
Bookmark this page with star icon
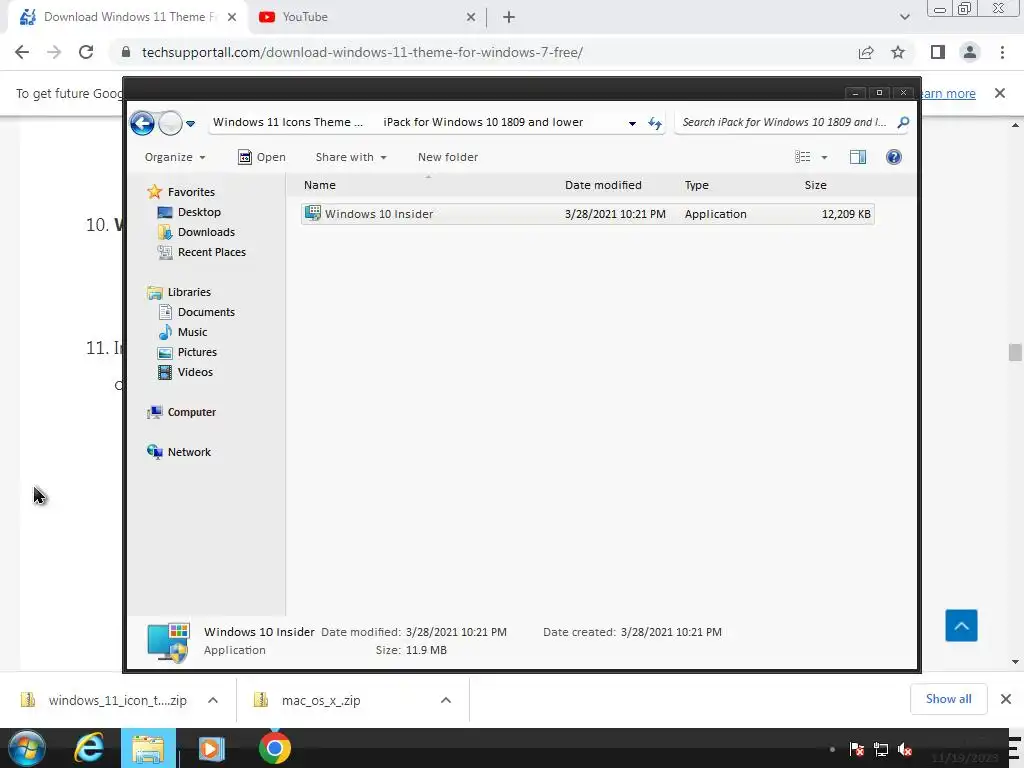(898, 52)
